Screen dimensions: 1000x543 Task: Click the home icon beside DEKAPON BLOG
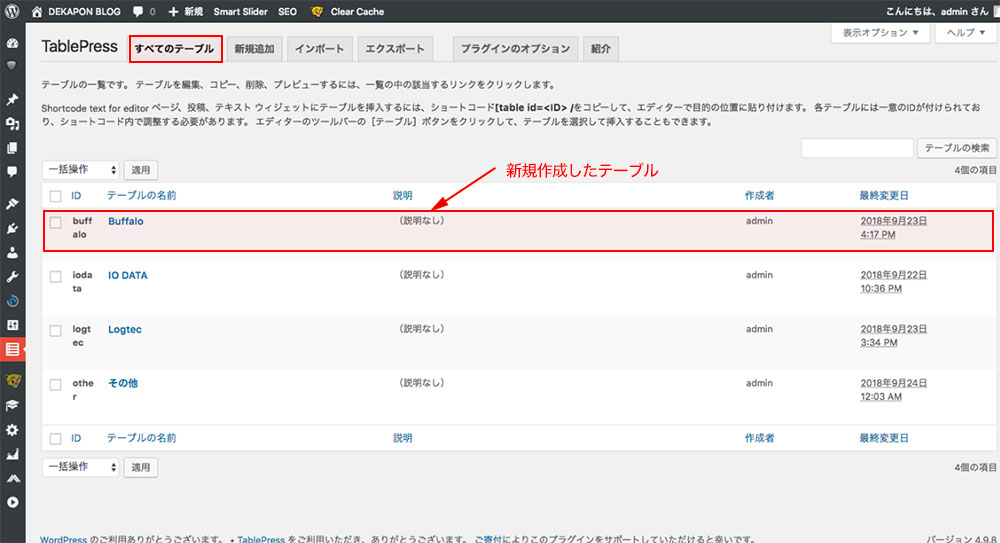(37, 11)
